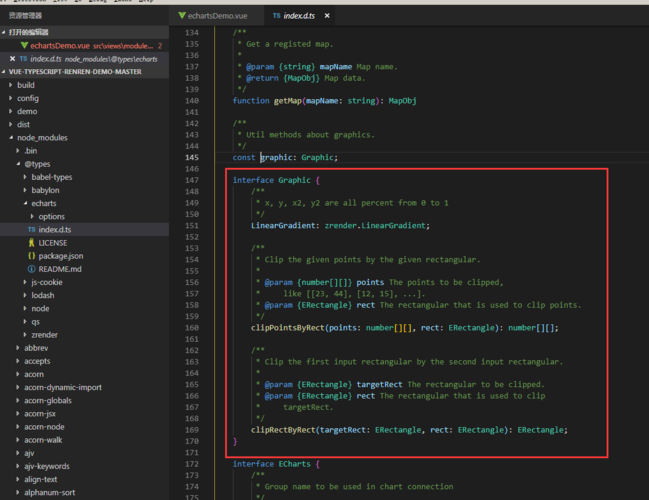Image resolution: width=649 pixels, height=500 pixels.
Task: Switch to the echartsDemo.vue tab
Action: pyautogui.click(x=215, y=17)
